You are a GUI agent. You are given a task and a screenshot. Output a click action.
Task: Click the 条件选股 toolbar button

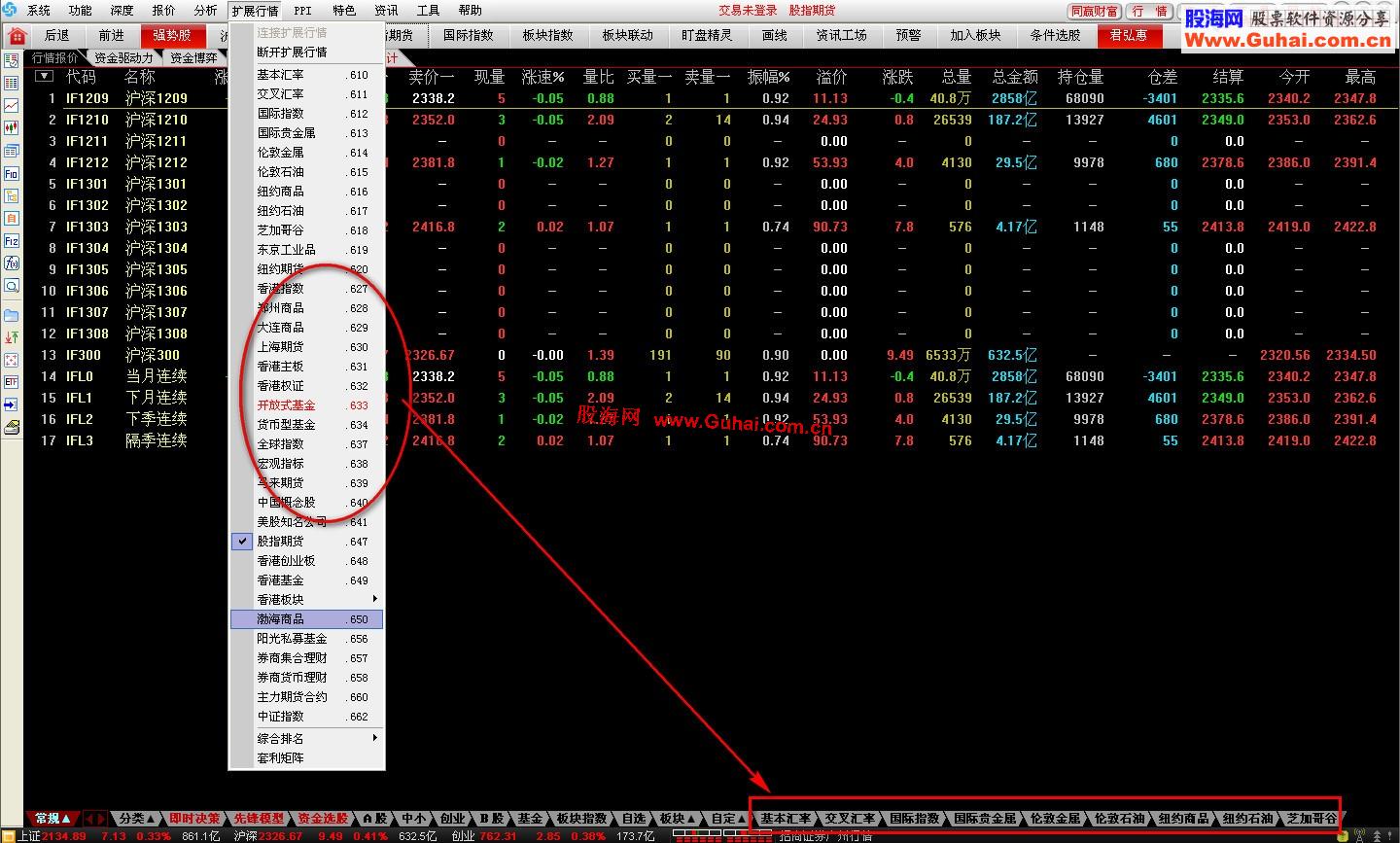[1056, 36]
